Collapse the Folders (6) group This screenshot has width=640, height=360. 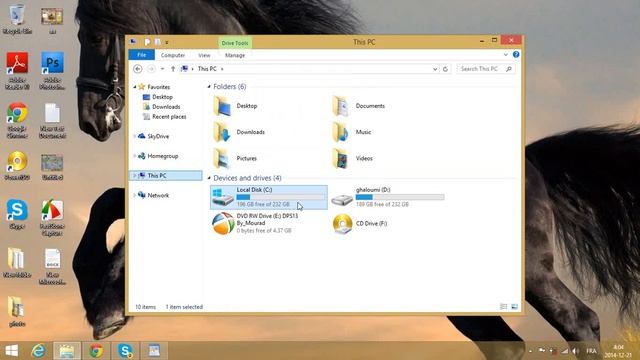point(209,87)
